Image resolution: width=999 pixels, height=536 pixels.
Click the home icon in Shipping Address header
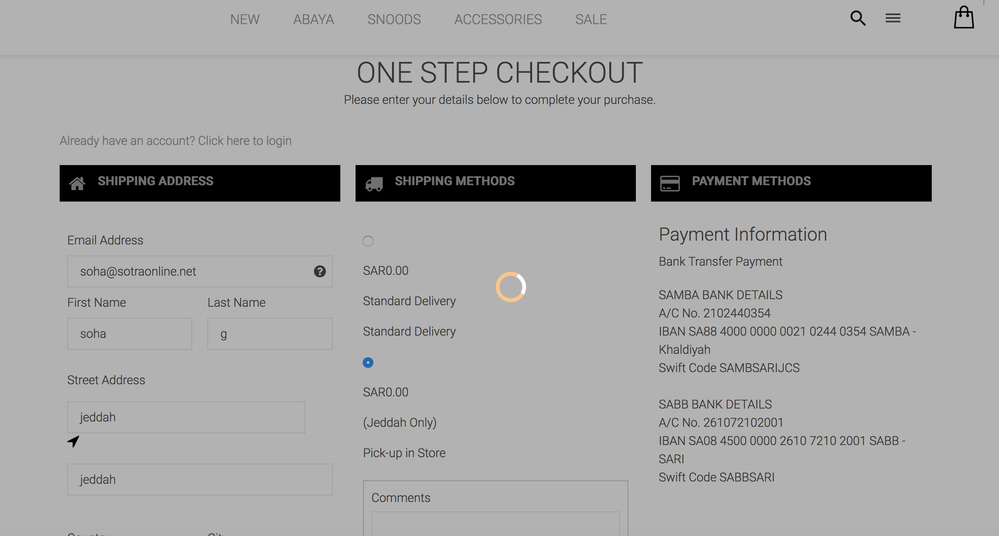coord(77,184)
